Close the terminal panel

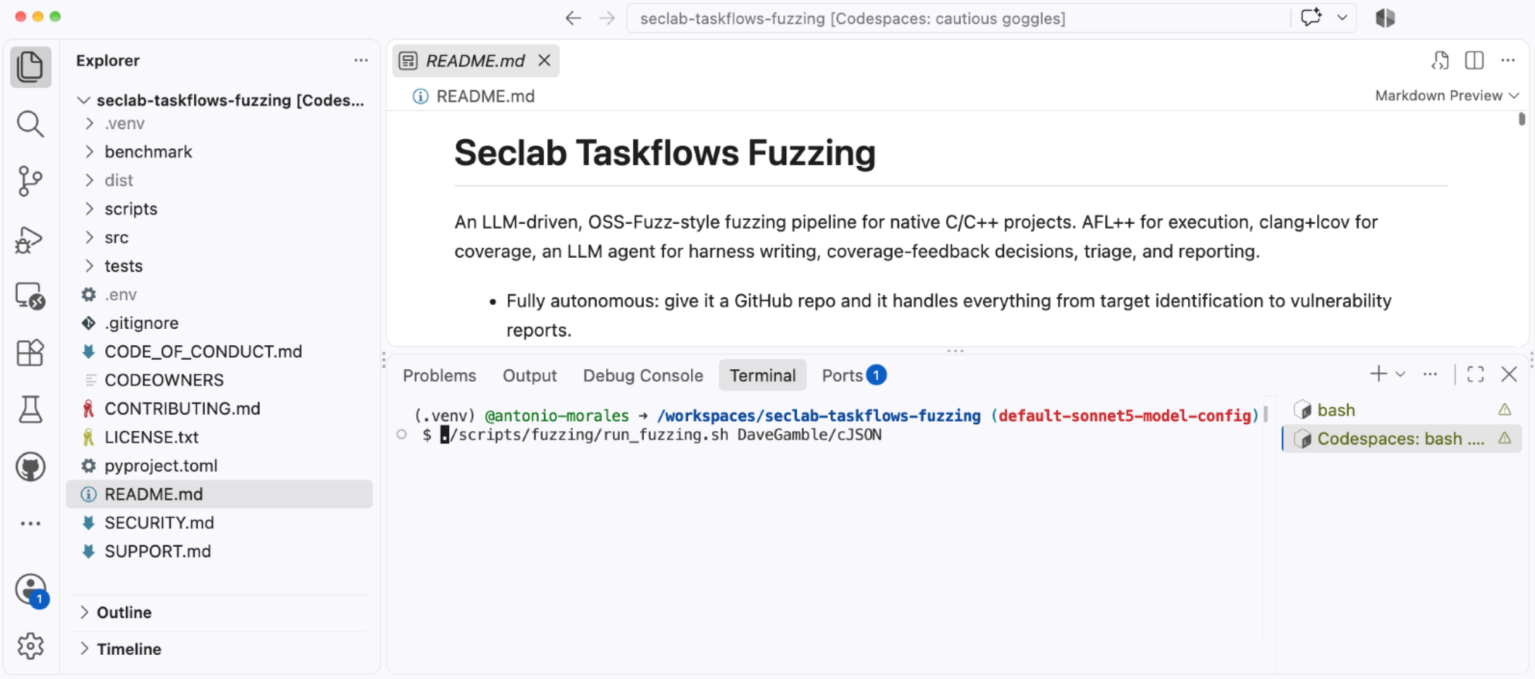(1509, 374)
